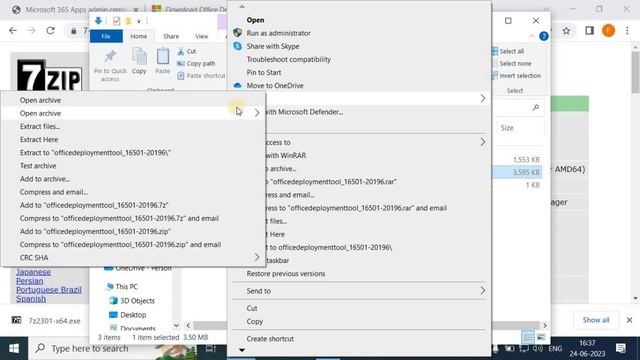Choose Pin to Start
This screenshot has width=640, height=360.
point(359,72)
